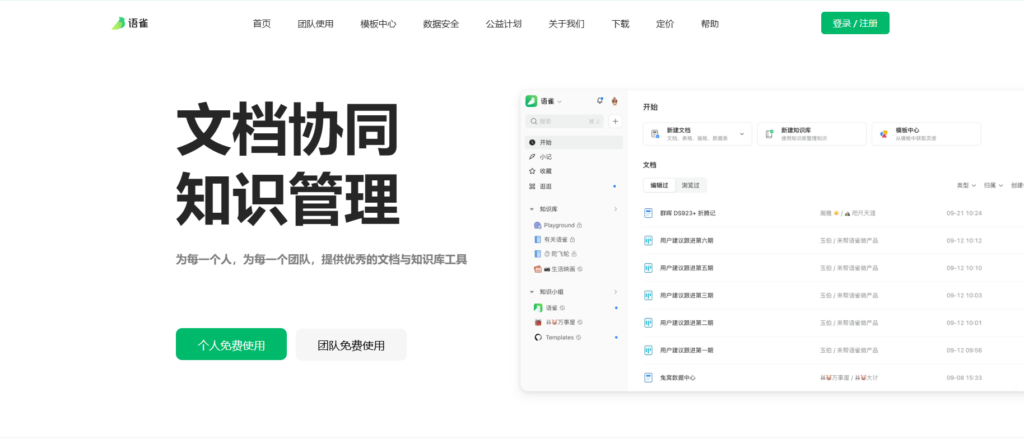Click the 团队免费使用 button
1024x439 pixels.
(351, 344)
